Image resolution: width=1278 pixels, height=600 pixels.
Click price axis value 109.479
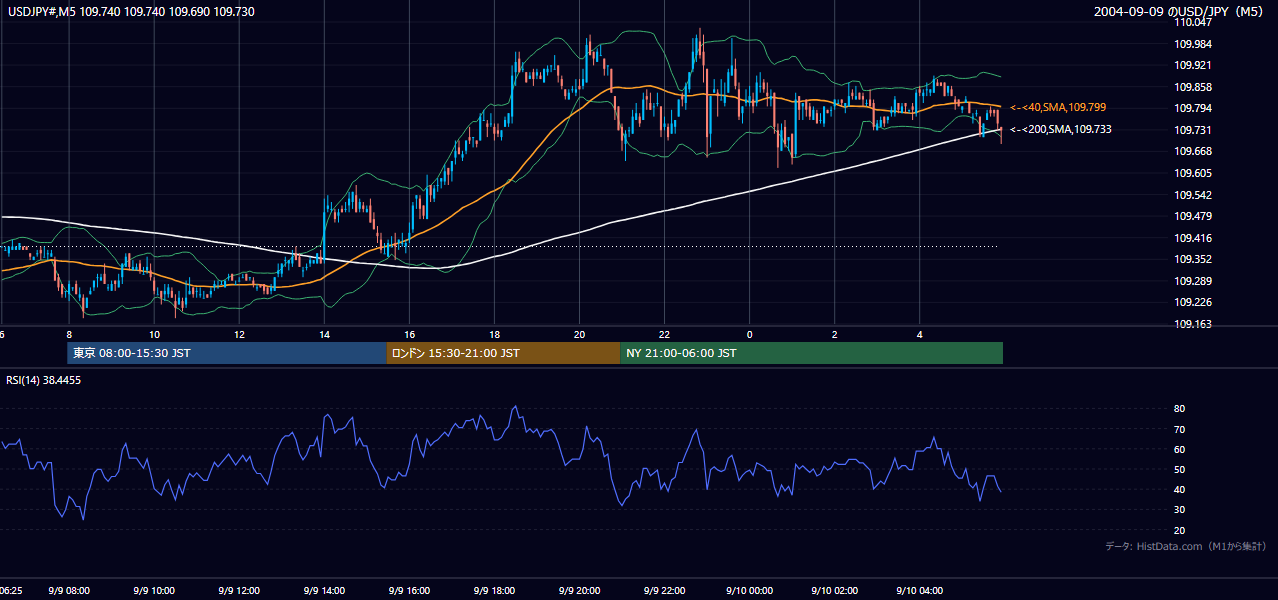[1195, 216]
